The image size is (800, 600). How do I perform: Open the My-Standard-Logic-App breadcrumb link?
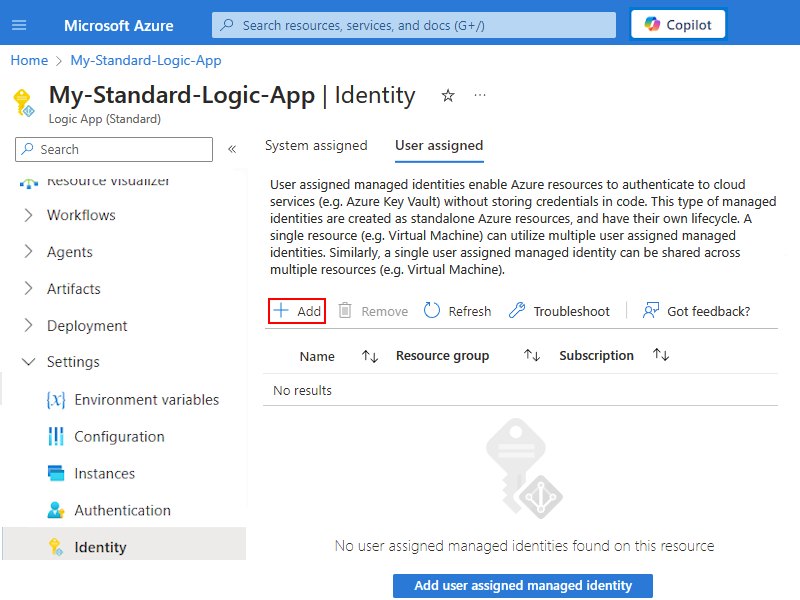pyautogui.click(x=146, y=60)
